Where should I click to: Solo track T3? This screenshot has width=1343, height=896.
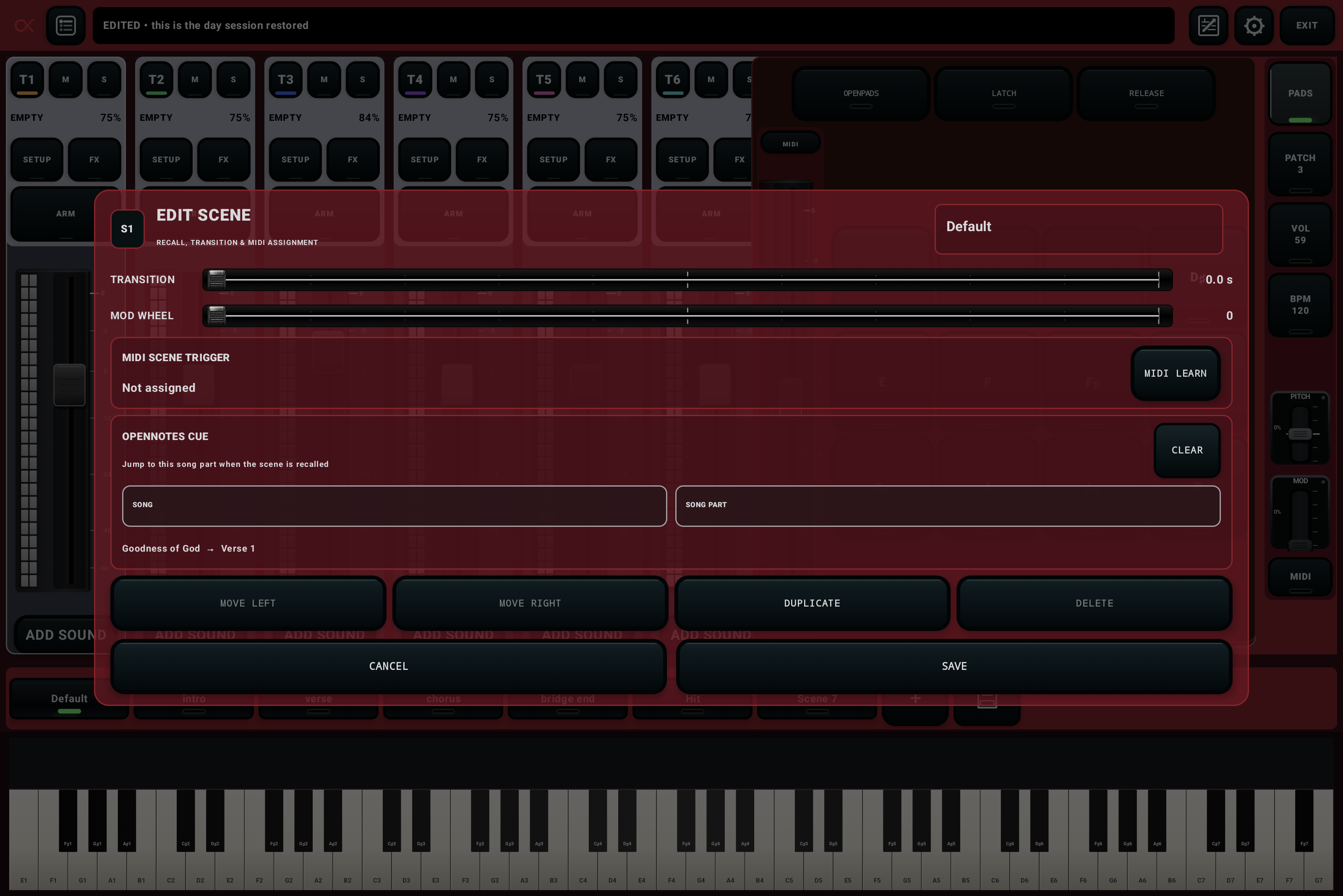[x=363, y=79]
